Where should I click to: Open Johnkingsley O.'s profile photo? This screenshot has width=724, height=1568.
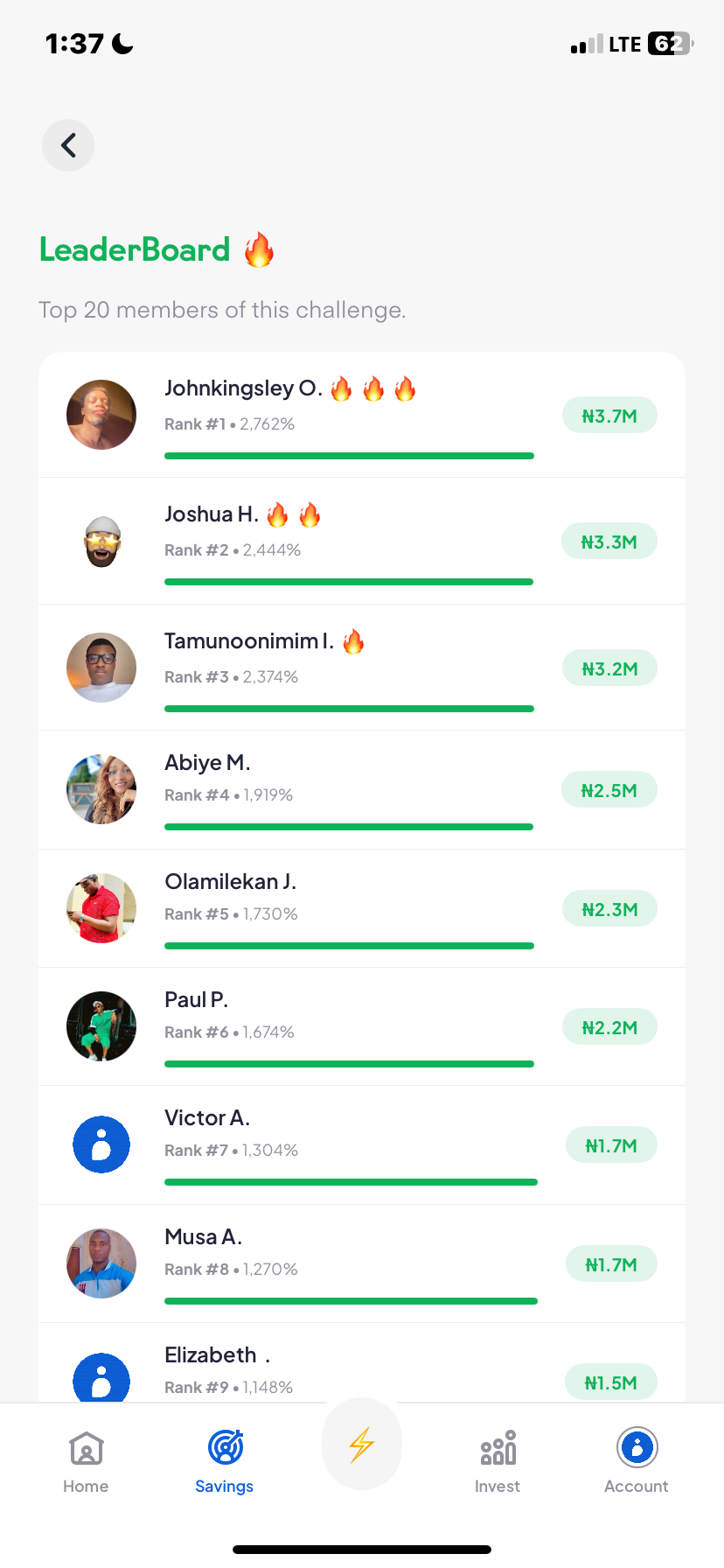[x=101, y=415]
